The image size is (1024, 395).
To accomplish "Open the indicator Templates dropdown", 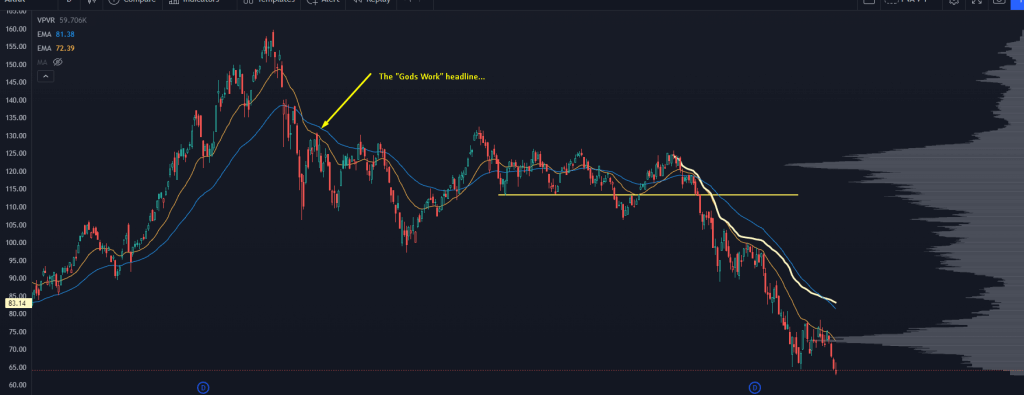I will click(x=269, y=2).
